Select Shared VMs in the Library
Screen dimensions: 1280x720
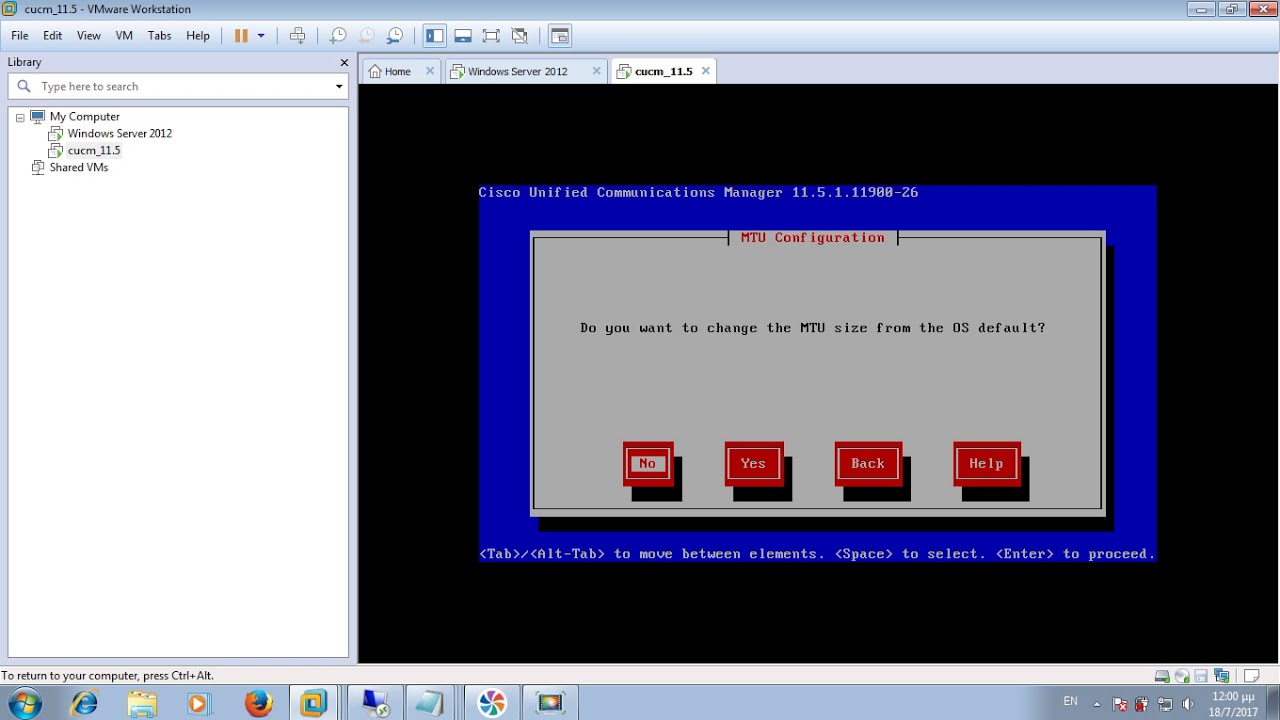point(78,167)
